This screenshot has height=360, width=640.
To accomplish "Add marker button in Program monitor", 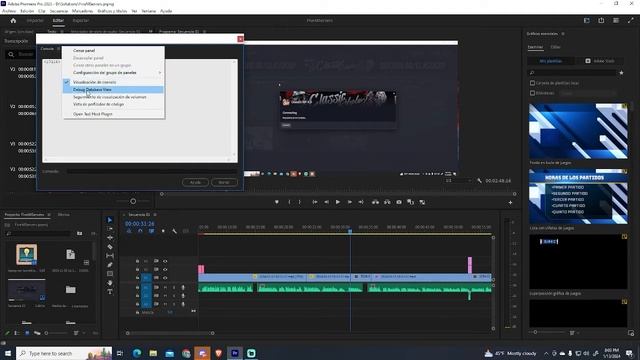I will pyautogui.click(x=277, y=202).
